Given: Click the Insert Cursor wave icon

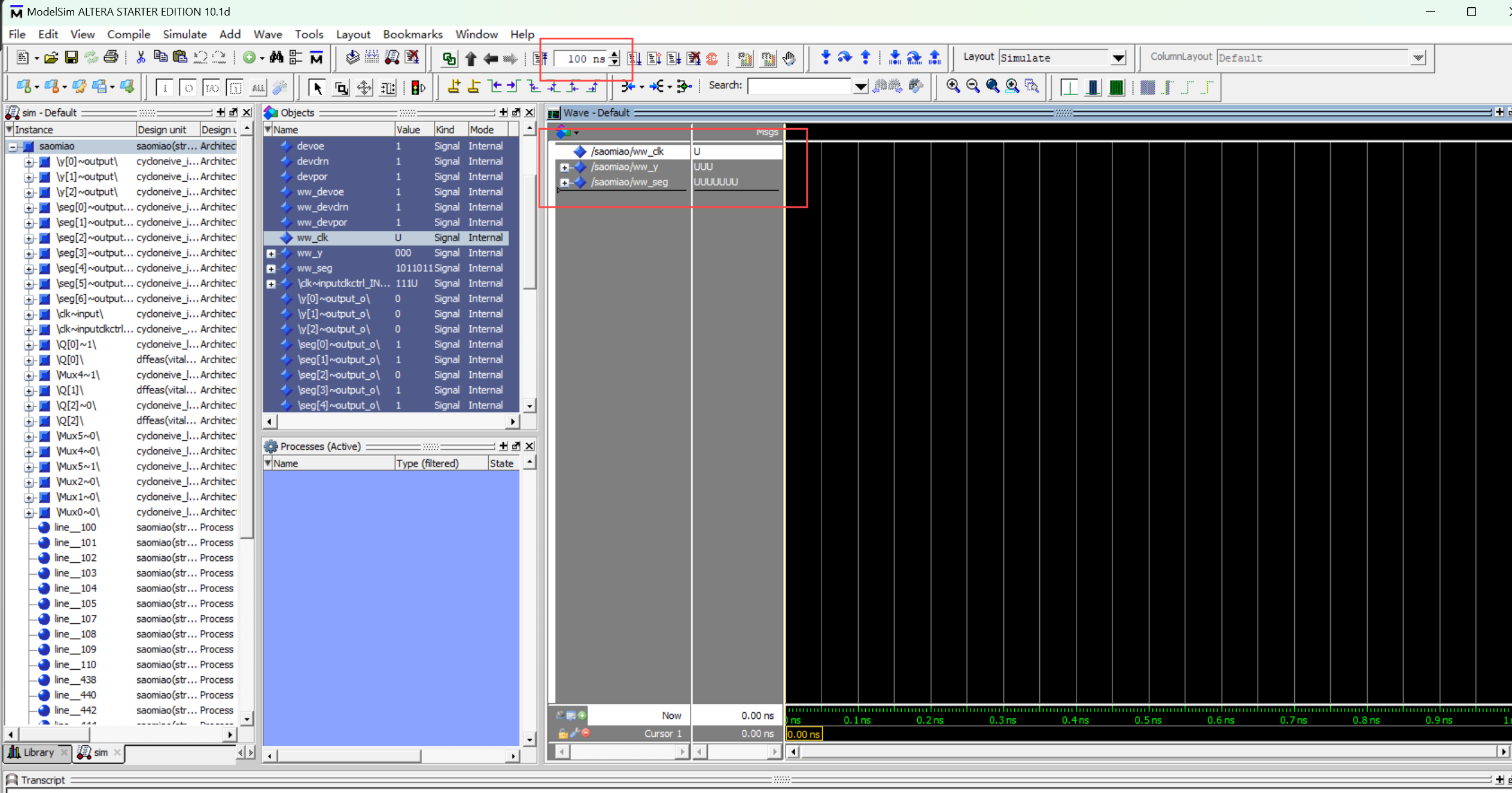Looking at the screenshot, I should point(454,87).
